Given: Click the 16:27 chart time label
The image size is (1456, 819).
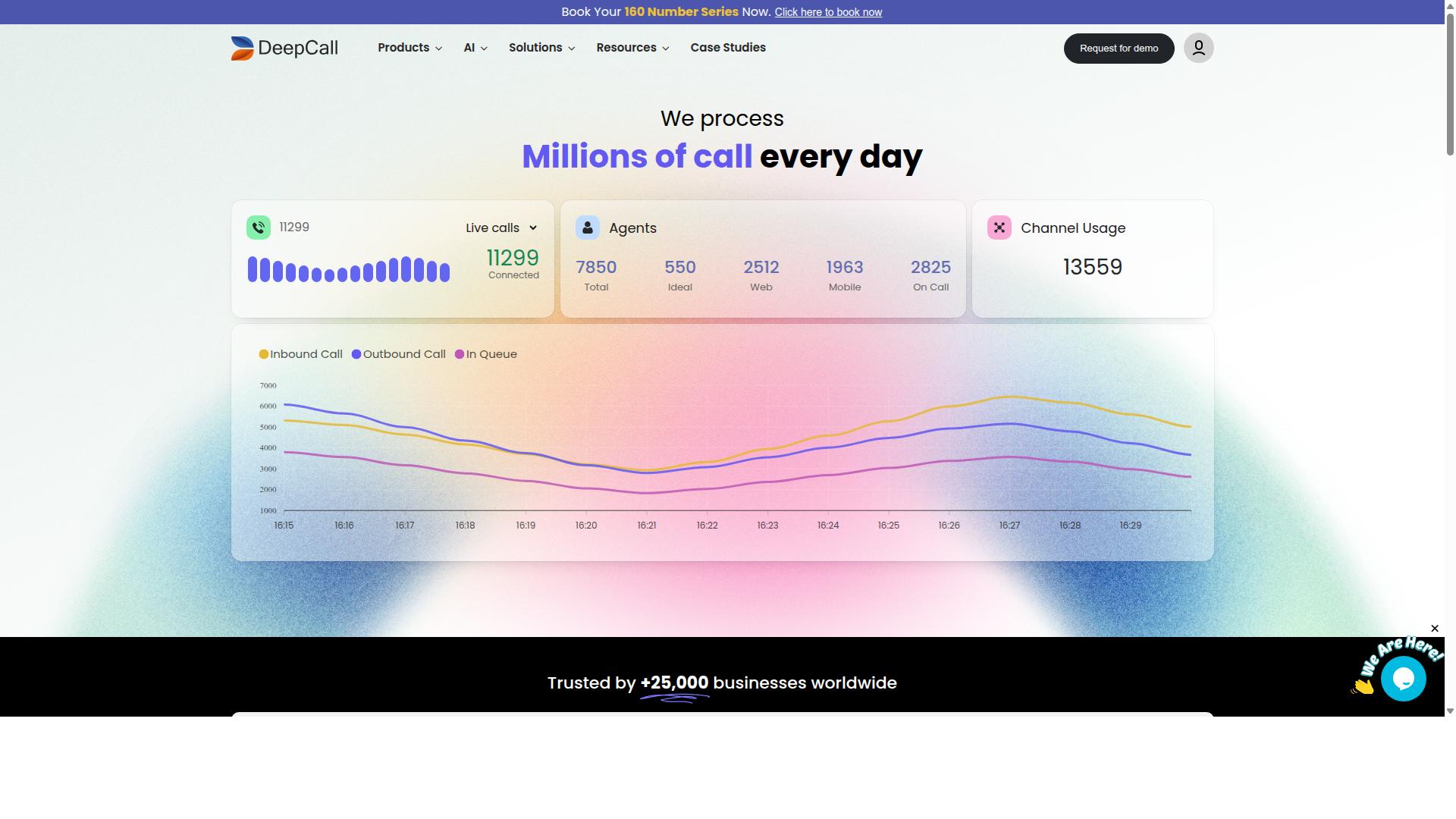Looking at the screenshot, I should [1009, 526].
